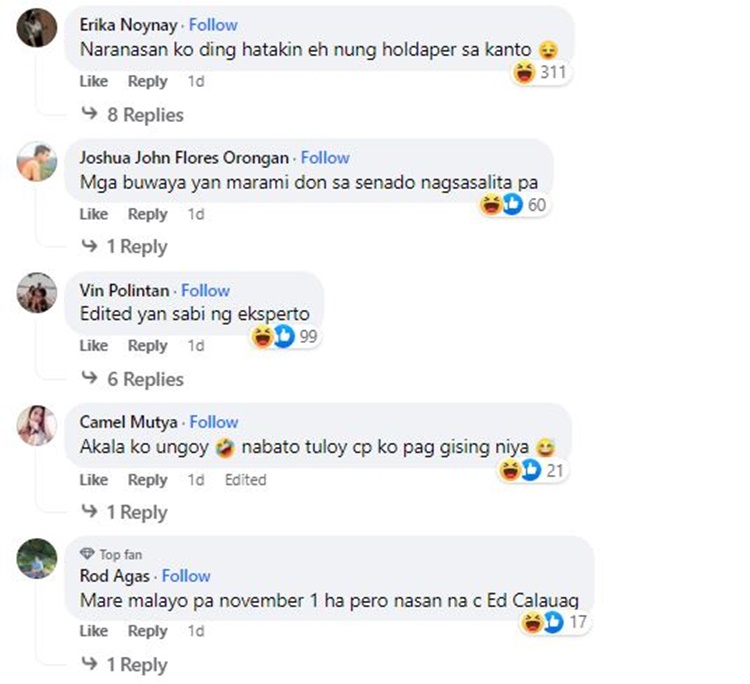Click thumbs-up reaction on Rod Agas comment
This screenshot has width=750, height=684.
click(x=553, y=622)
